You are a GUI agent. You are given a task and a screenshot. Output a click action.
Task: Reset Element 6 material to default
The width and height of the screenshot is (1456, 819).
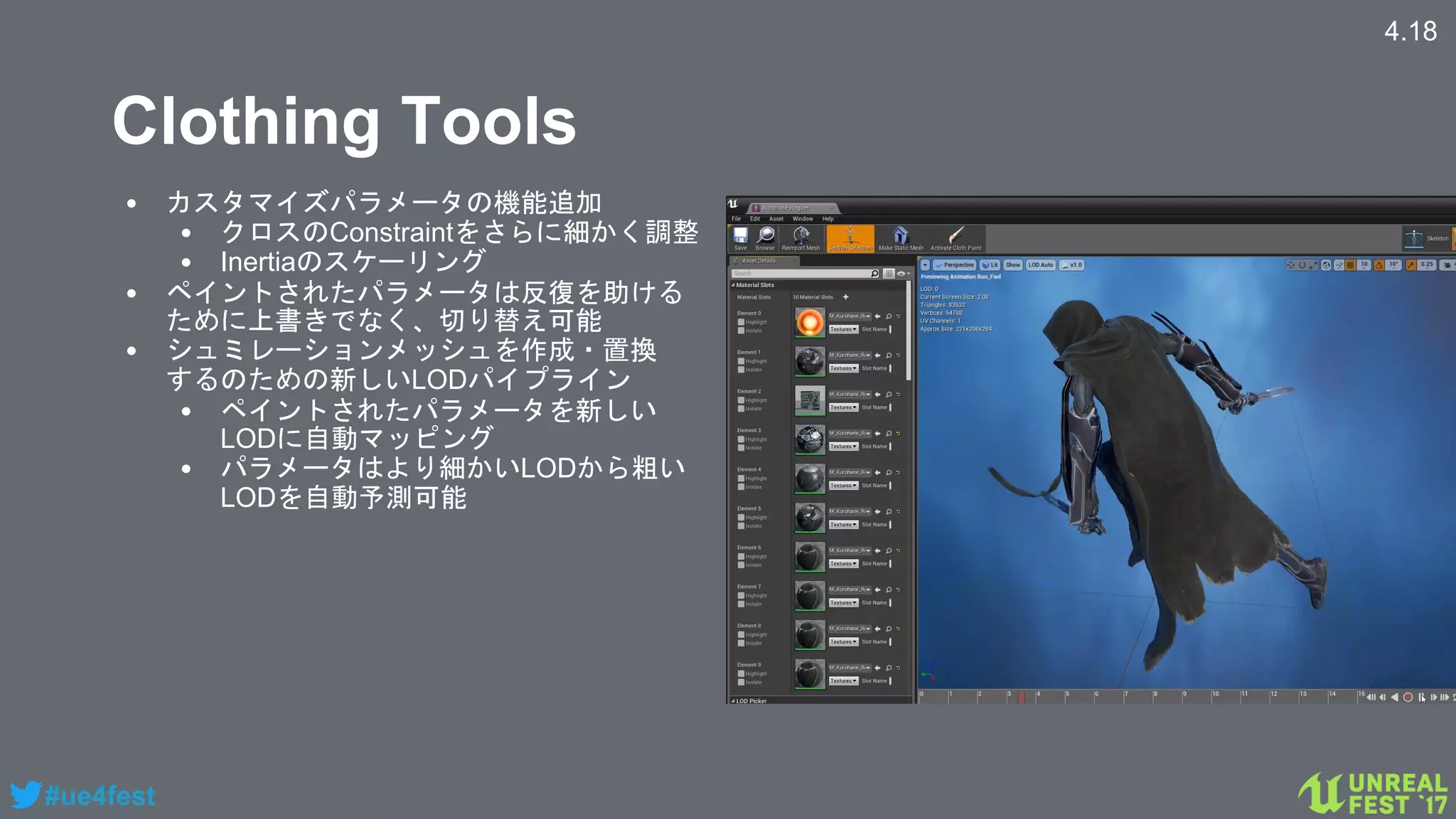pyautogui.click(x=898, y=551)
